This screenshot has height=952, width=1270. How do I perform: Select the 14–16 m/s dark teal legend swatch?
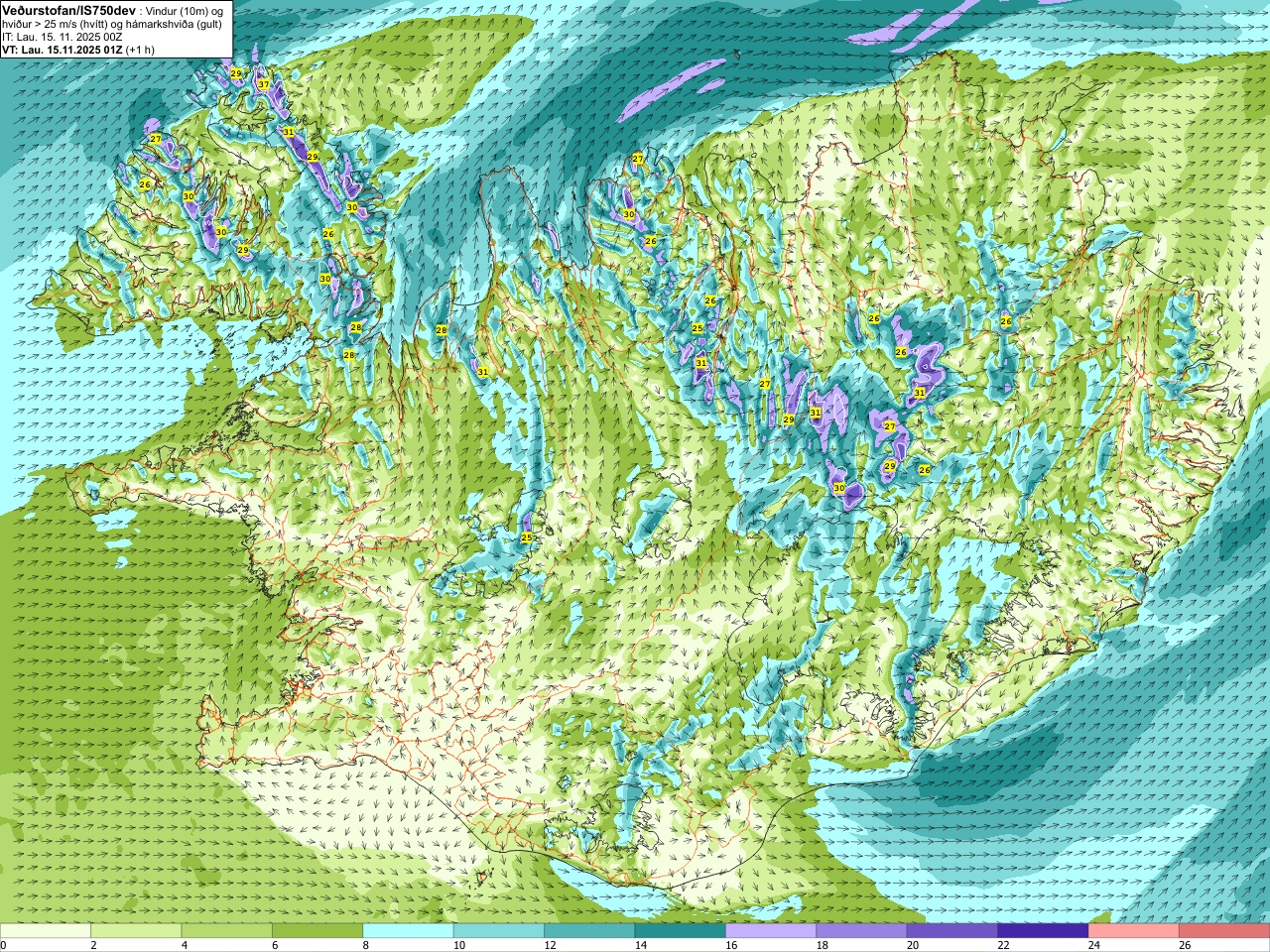pos(681,931)
